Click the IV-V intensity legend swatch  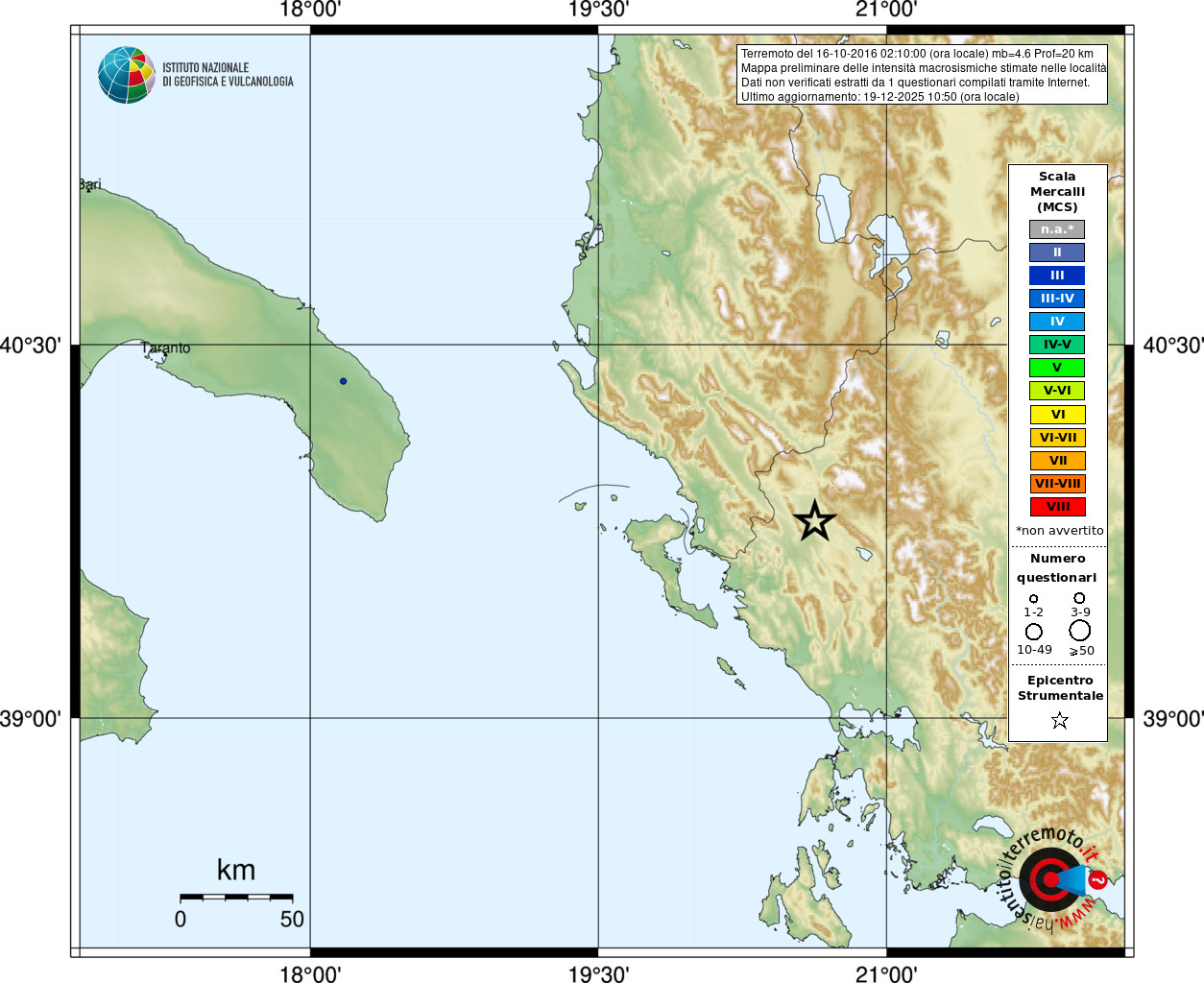pyautogui.click(x=1057, y=345)
